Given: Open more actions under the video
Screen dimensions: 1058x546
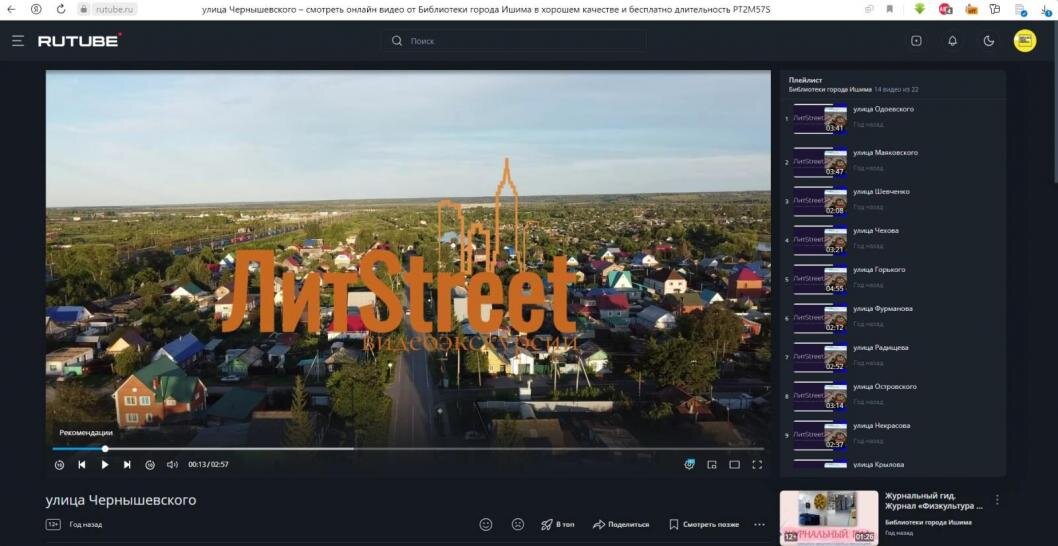Looking at the screenshot, I should coord(760,524).
